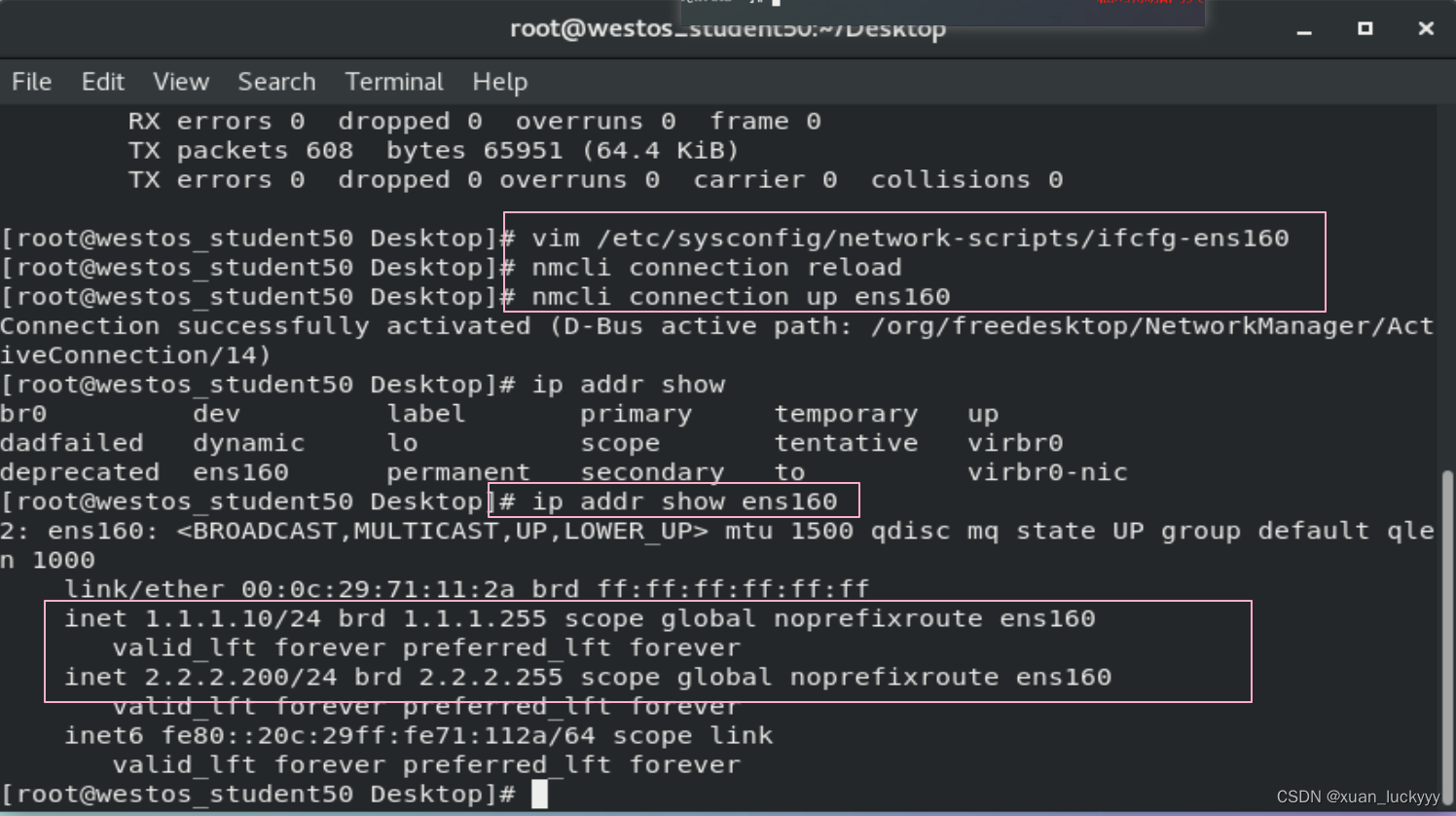This screenshot has width=1456, height=816.
Task: Open the Terminal menu
Action: pos(393,82)
